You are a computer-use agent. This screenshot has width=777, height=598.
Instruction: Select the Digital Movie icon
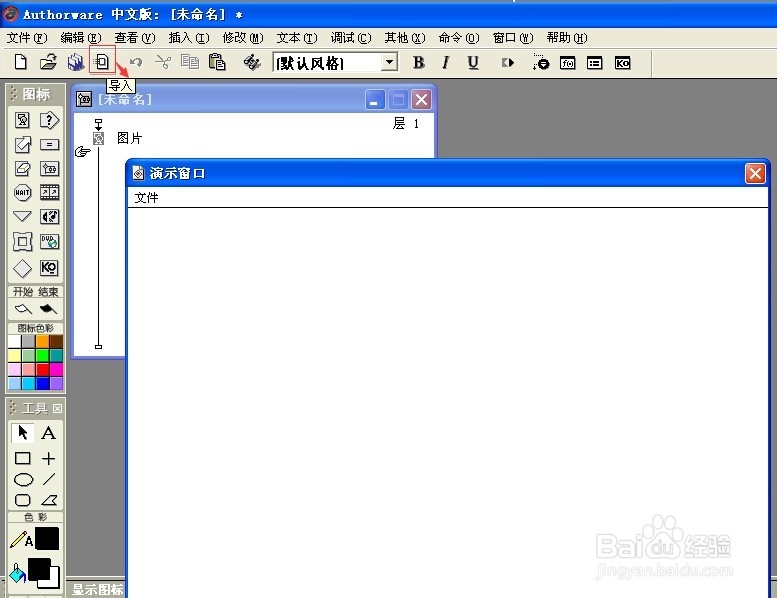[49, 192]
